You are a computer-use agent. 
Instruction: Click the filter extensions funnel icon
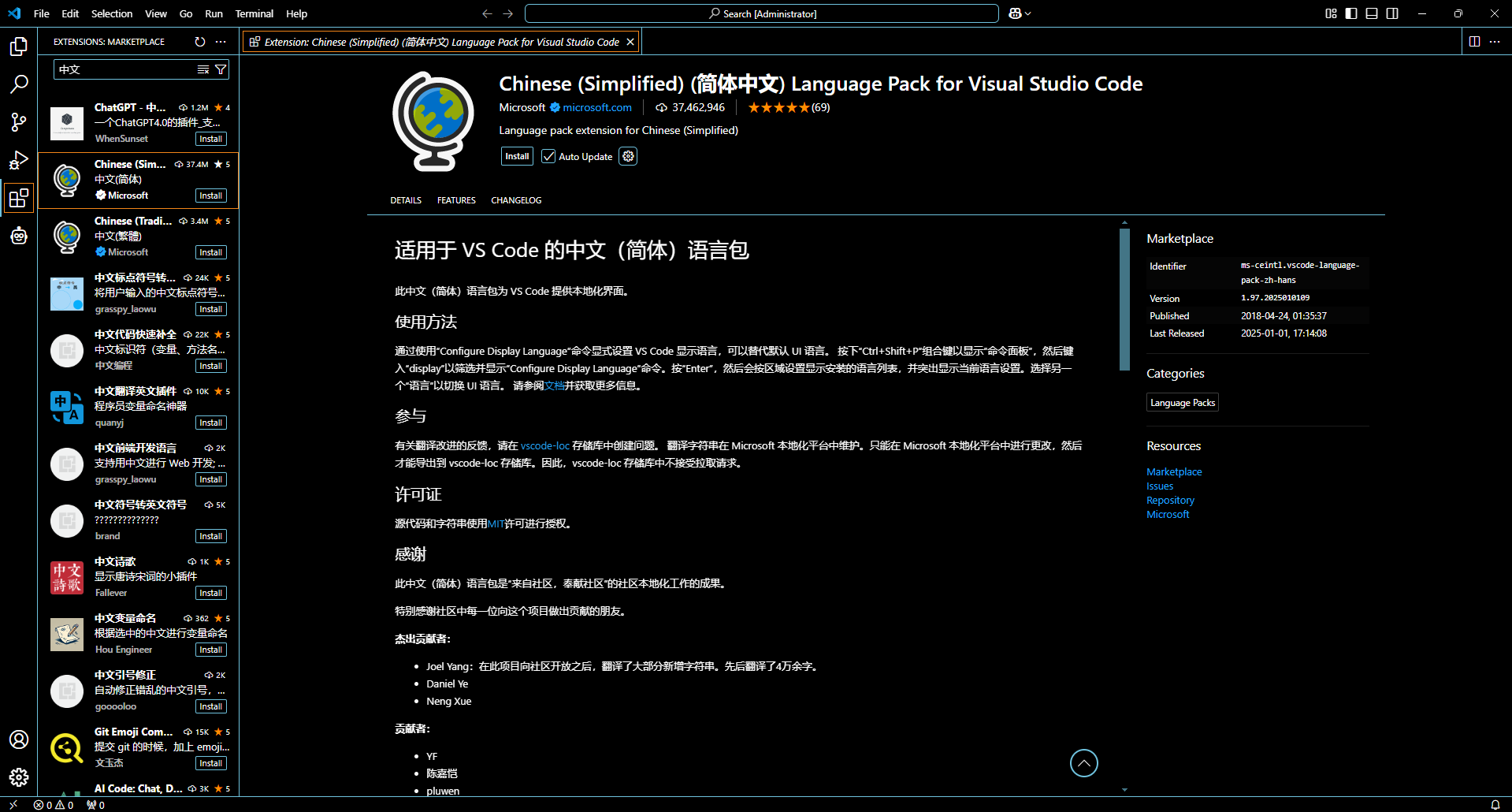click(221, 69)
